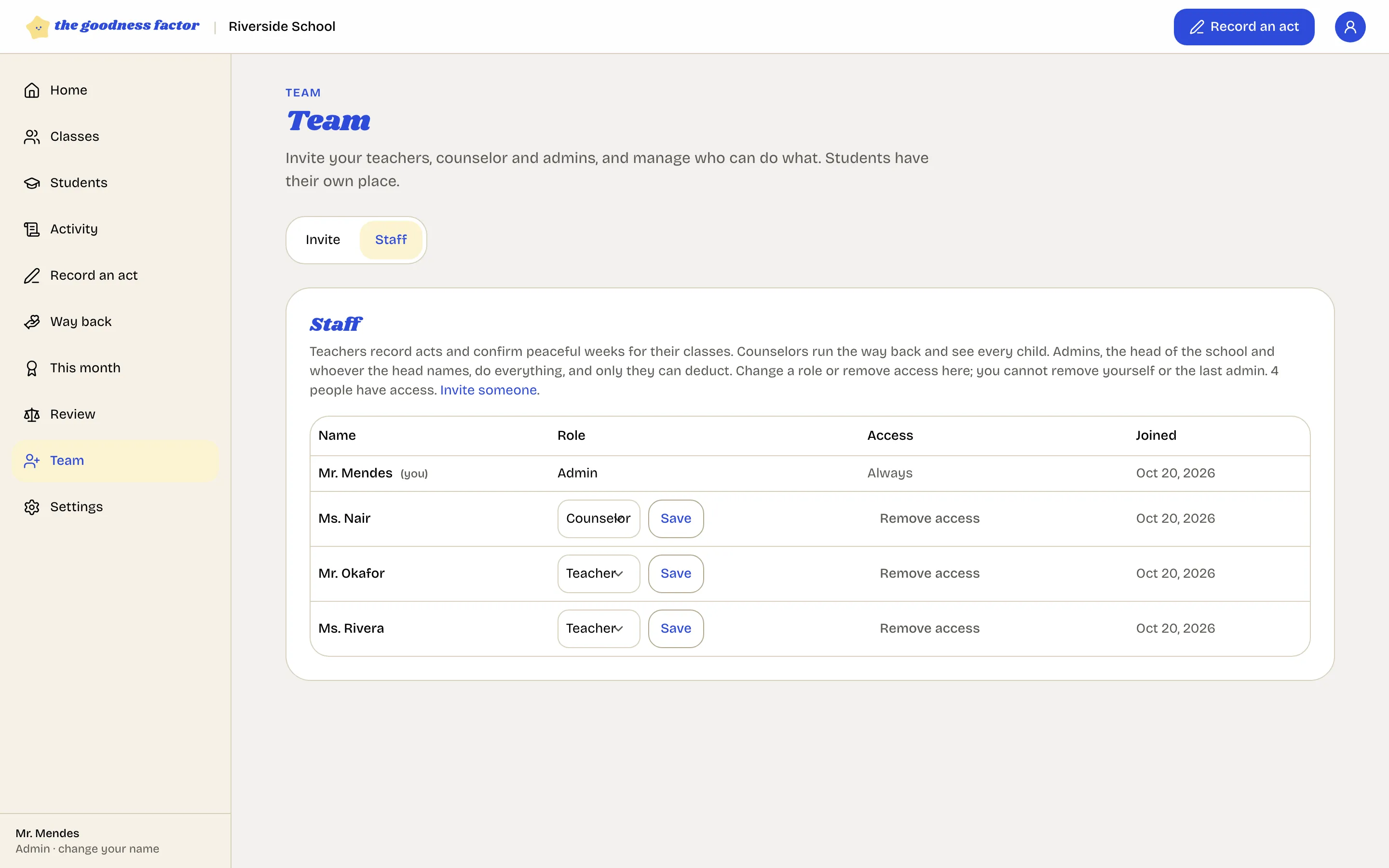Click the Mr. Mendes name cell
The image size is (1389, 868).
coord(355,473)
